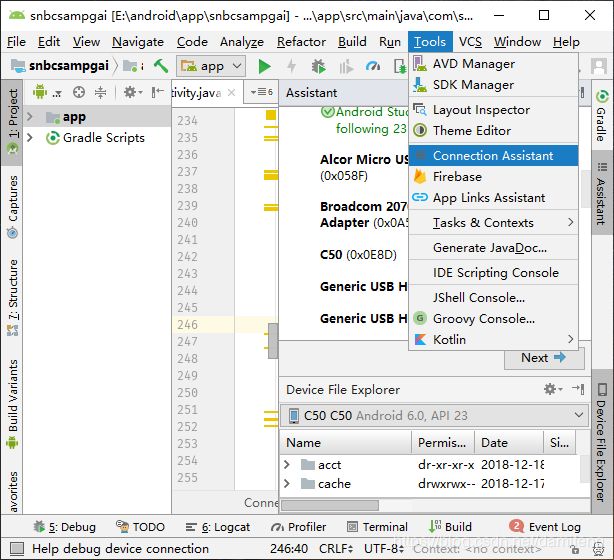The width and height of the screenshot is (614, 560).
Task: Open AVD Manager from Tools menu
Action: tap(493, 64)
